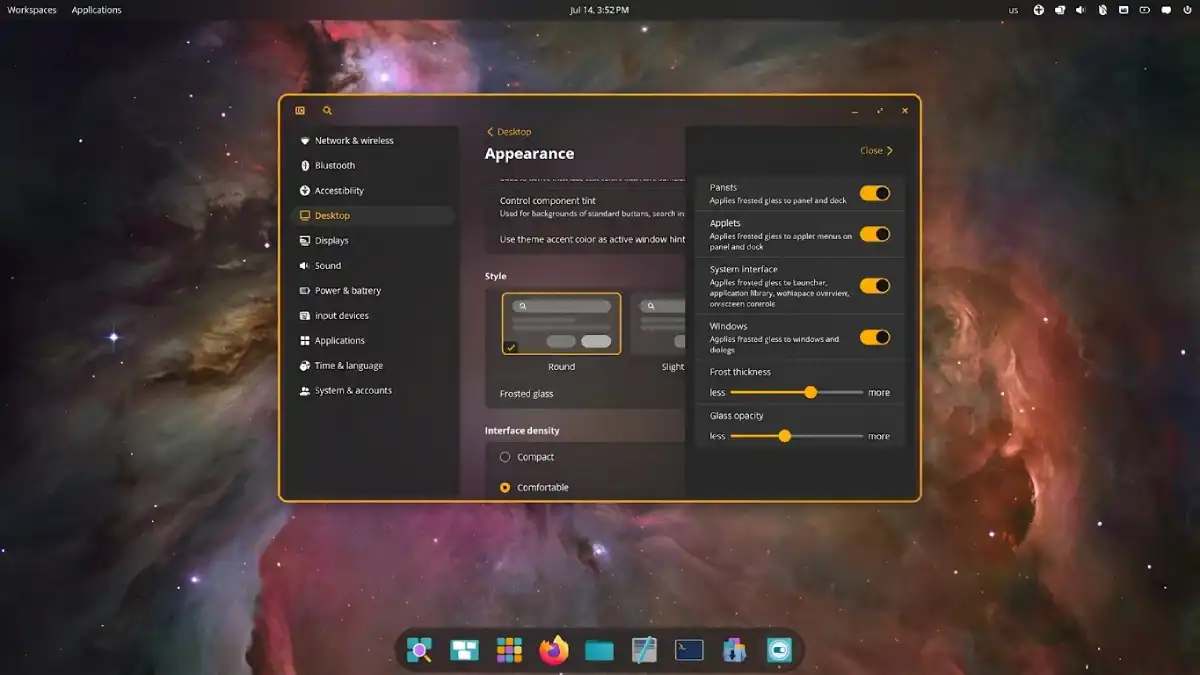Select the Compact interface density option
The width and height of the screenshot is (1200, 675).
pyautogui.click(x=505, y=457)
